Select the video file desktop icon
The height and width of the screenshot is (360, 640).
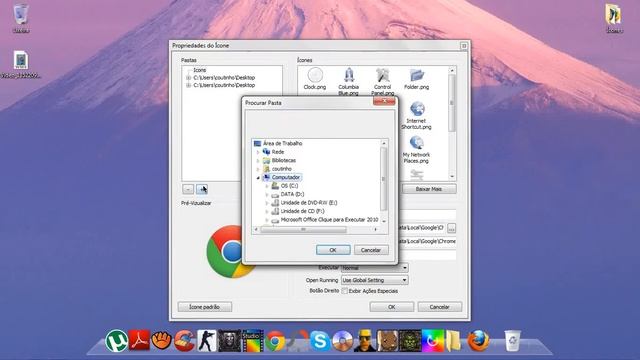(x=20, y=64)
